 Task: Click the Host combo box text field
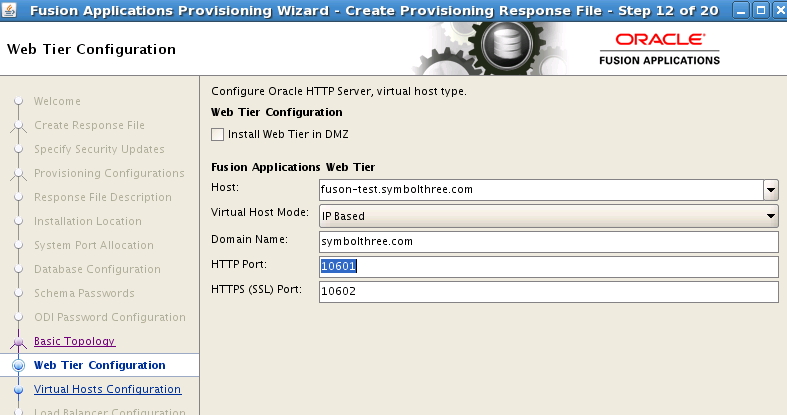click(x=538, y=190)
